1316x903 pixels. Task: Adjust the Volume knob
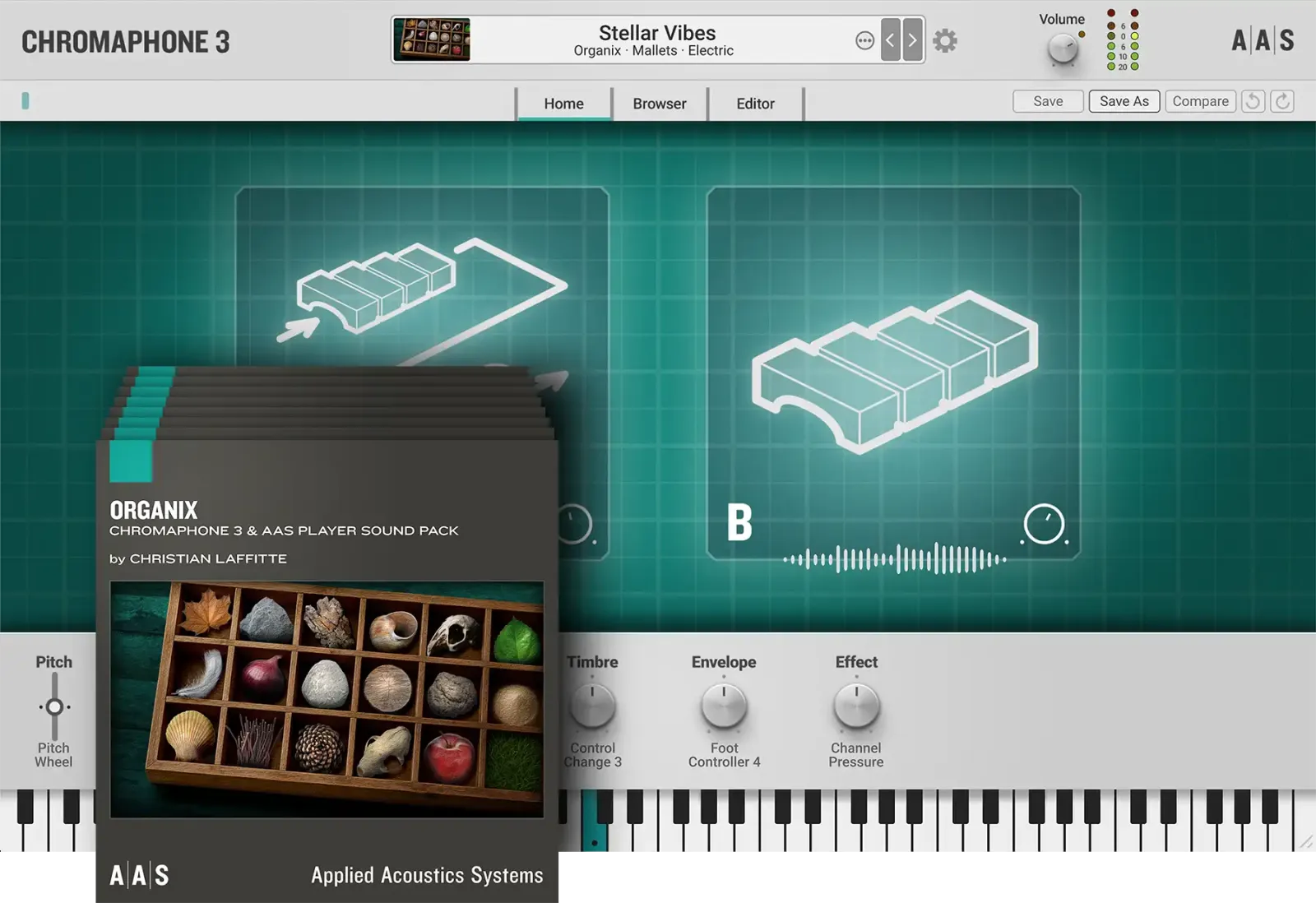point(1063,50)
